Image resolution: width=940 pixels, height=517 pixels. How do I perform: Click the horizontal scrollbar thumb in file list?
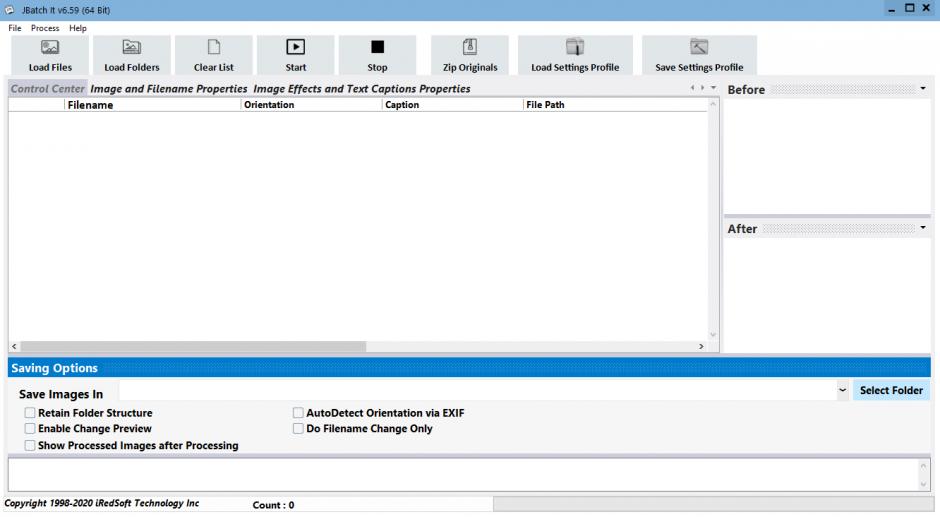[193, 347]
